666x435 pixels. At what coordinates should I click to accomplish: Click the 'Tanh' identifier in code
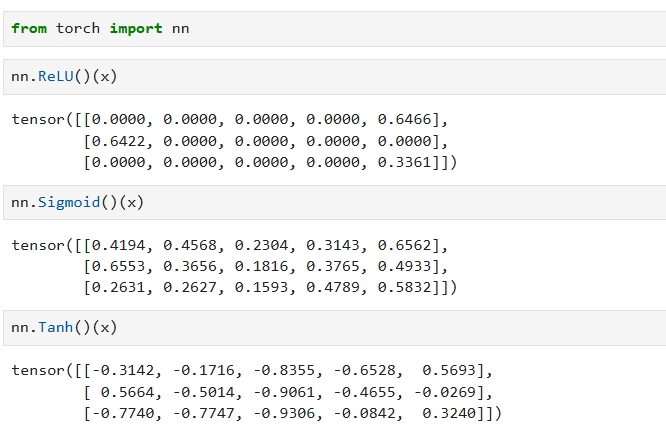56,328
